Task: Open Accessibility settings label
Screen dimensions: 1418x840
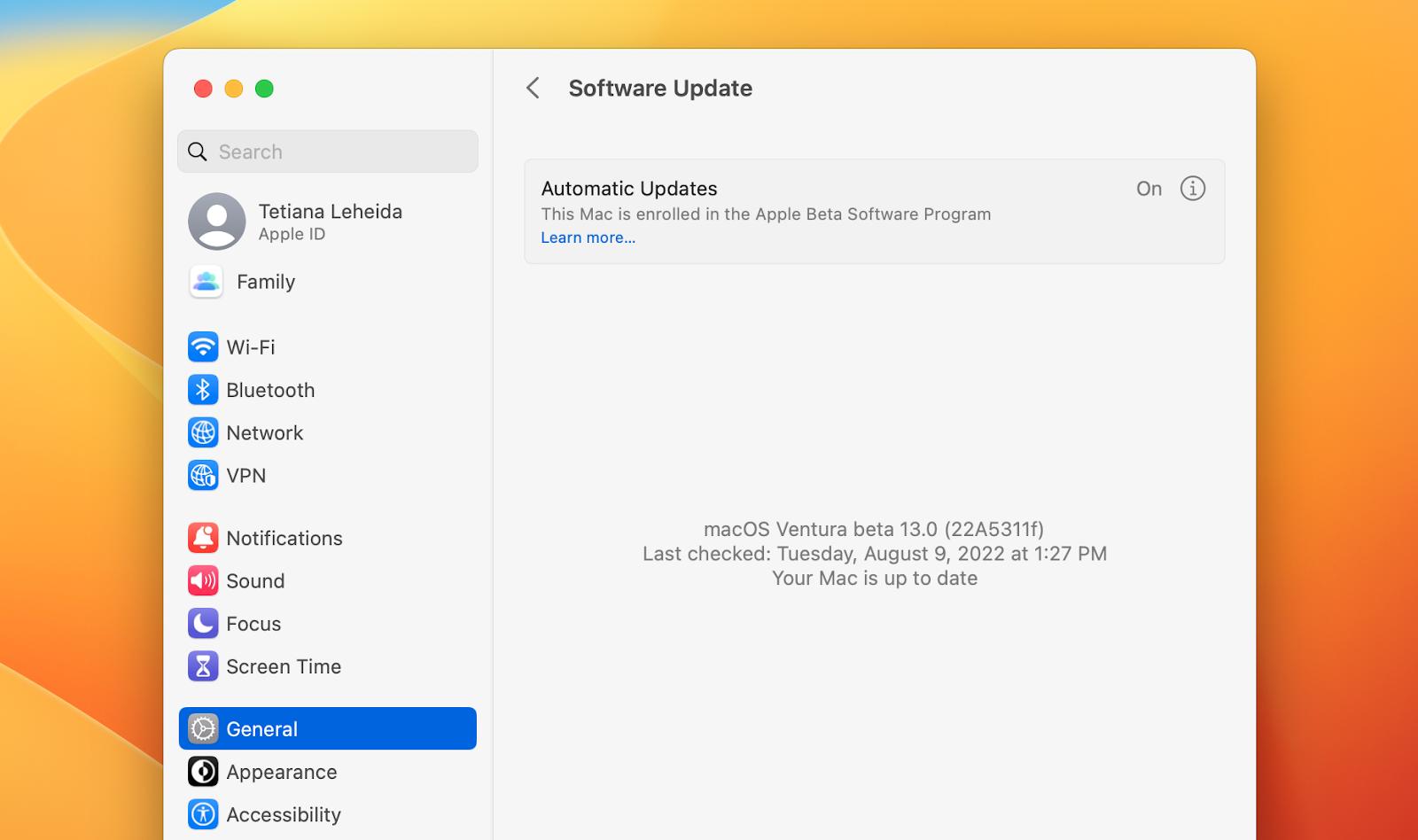Action: (x=284, y=815)
